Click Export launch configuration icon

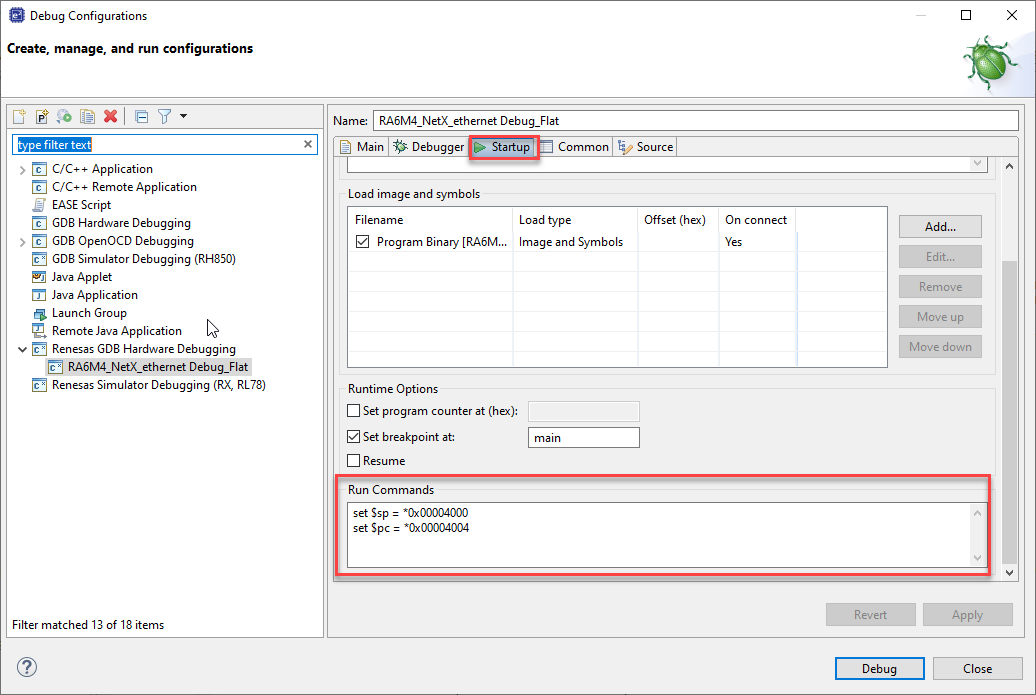click(x=64, y=117)
